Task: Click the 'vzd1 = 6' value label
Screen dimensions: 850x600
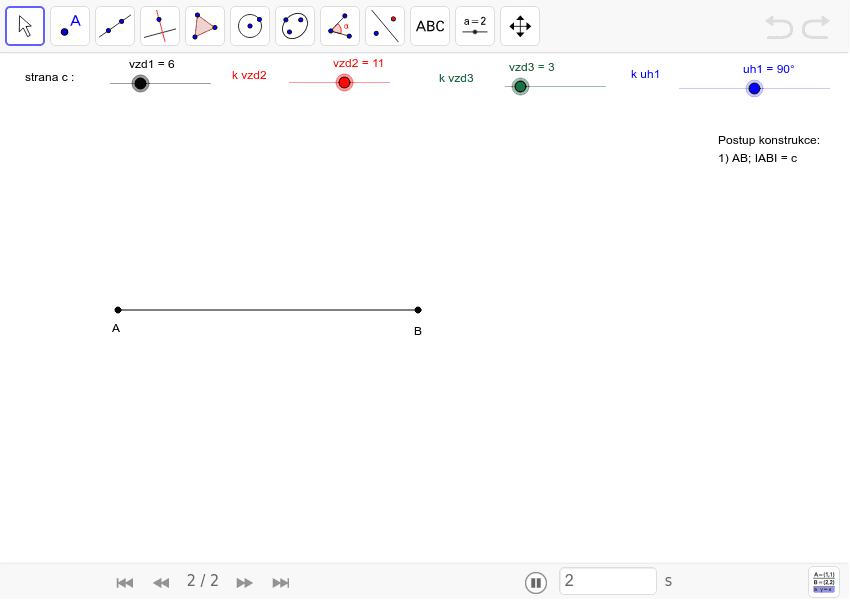Action: click(x=152, y=64)
